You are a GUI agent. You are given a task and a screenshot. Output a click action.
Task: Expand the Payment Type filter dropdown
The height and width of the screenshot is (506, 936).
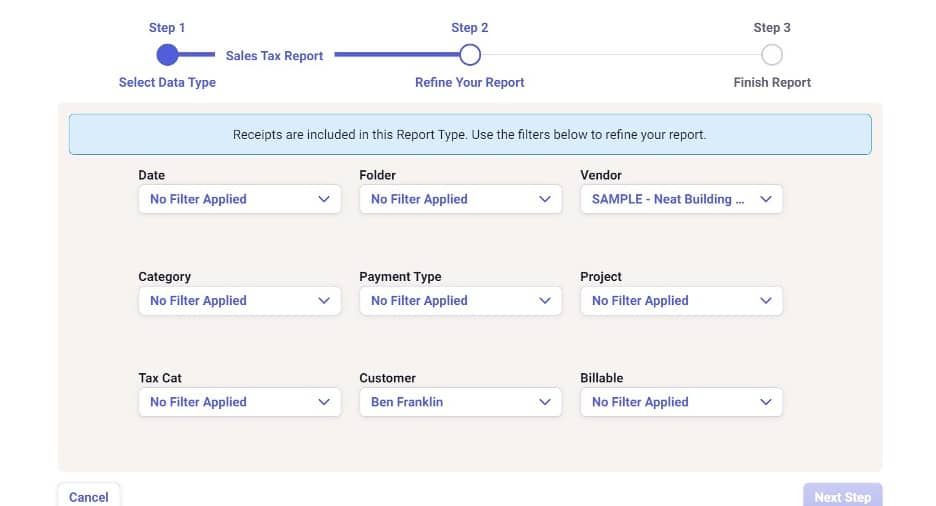tap(460, 301)
